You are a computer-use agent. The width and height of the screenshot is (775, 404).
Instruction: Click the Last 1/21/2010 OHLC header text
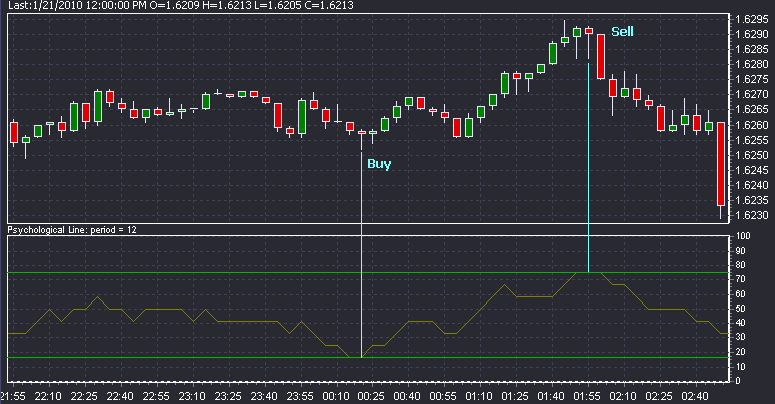181,5
